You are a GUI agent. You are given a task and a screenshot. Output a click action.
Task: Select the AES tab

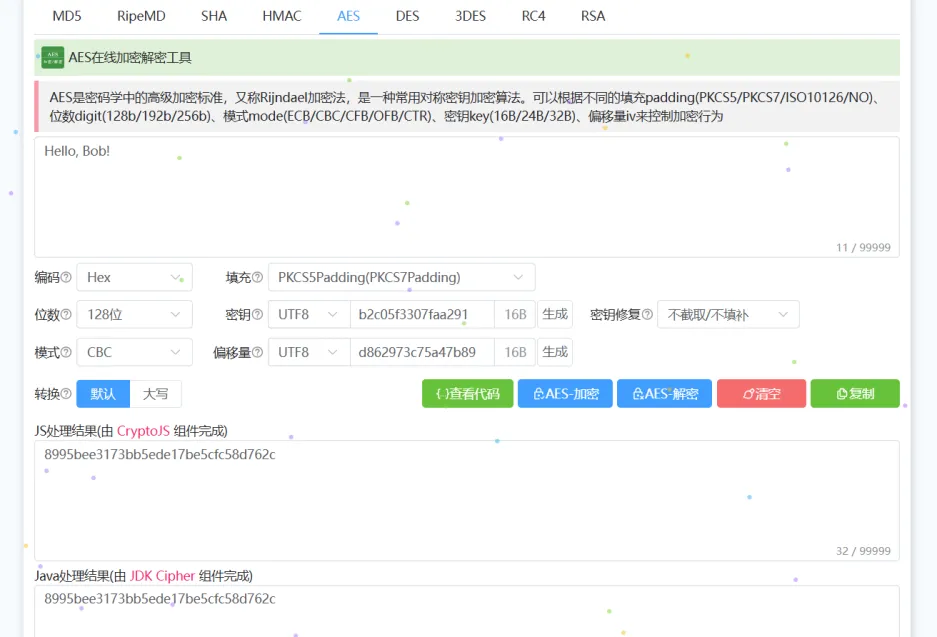(348, 16)
